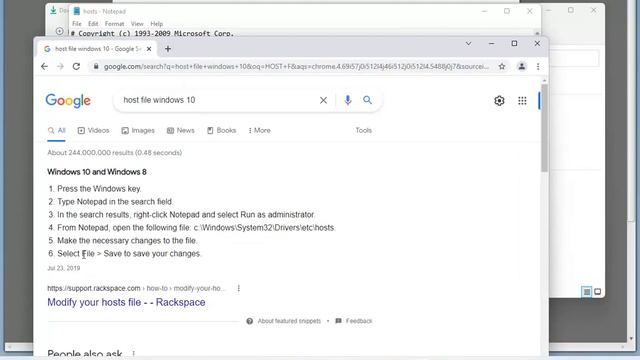The height and width of the screenshot is (360, 640).
Task: Click the Chrome forward arrow
Action: point(60,67)
